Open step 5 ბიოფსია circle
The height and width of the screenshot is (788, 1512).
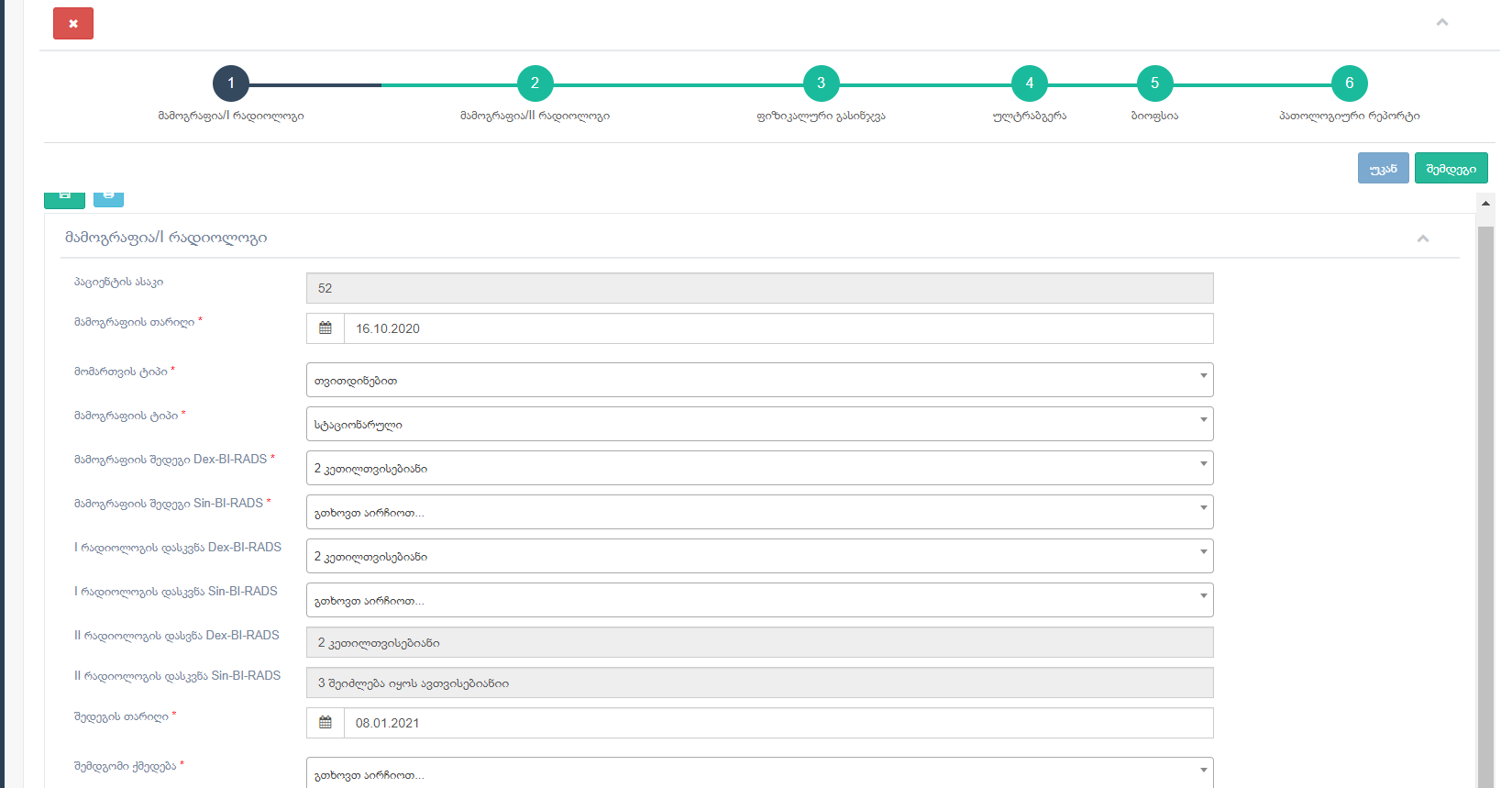pos(1154,83)
